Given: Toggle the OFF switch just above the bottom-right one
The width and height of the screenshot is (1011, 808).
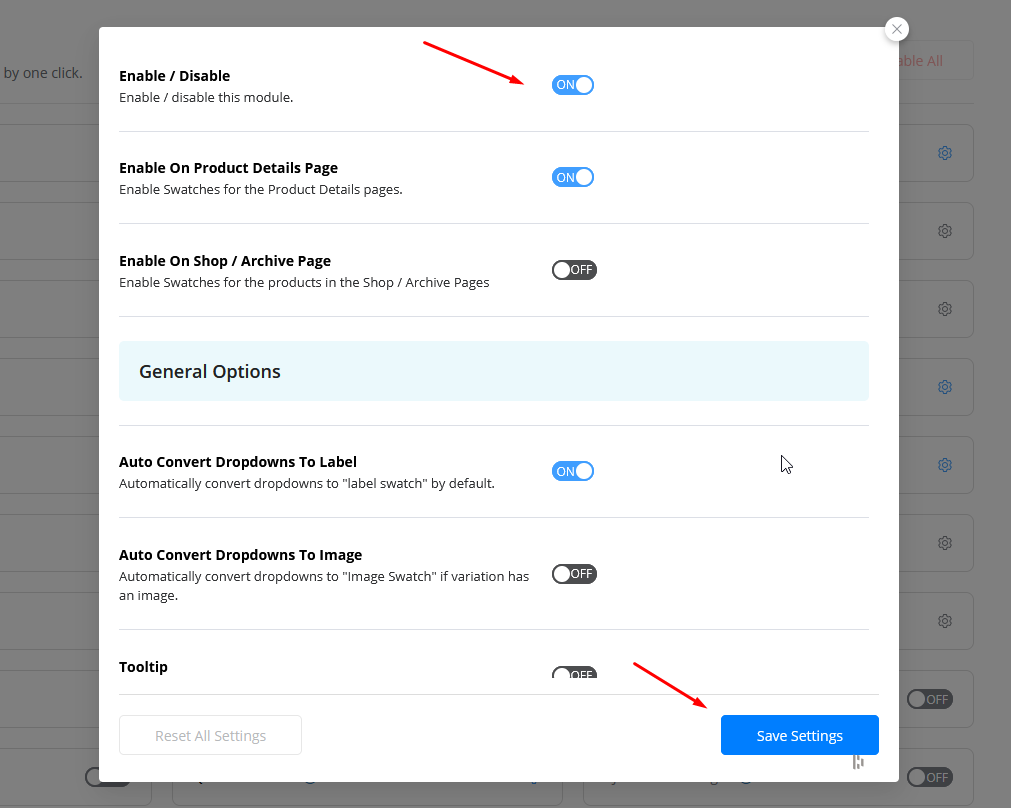Looking at the screenshot, I should coord(929,699).
